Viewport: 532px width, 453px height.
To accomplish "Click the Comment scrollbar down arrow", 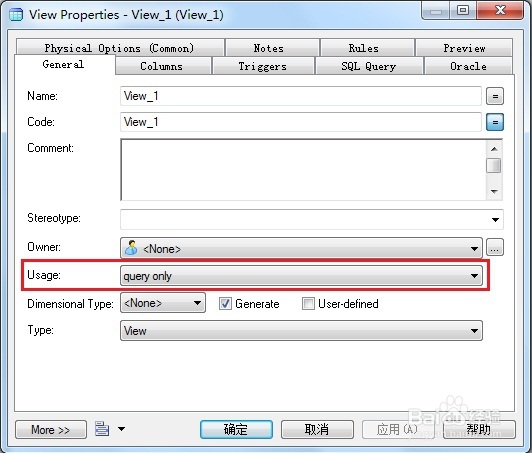I will tap(494, 192).
